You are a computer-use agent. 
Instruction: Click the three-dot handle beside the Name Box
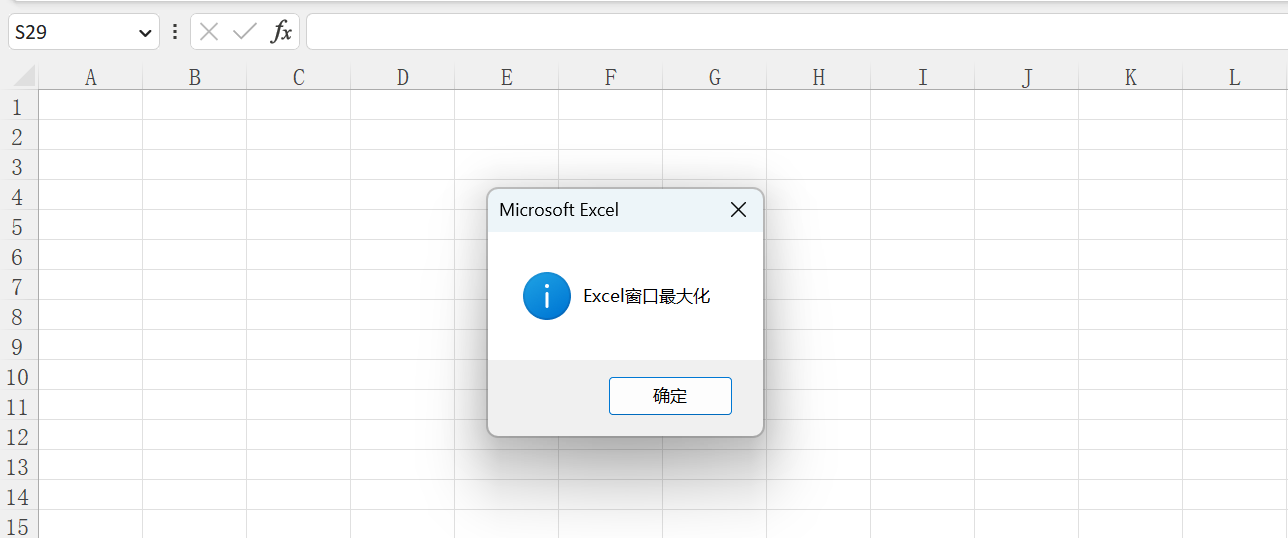point(175,32)
